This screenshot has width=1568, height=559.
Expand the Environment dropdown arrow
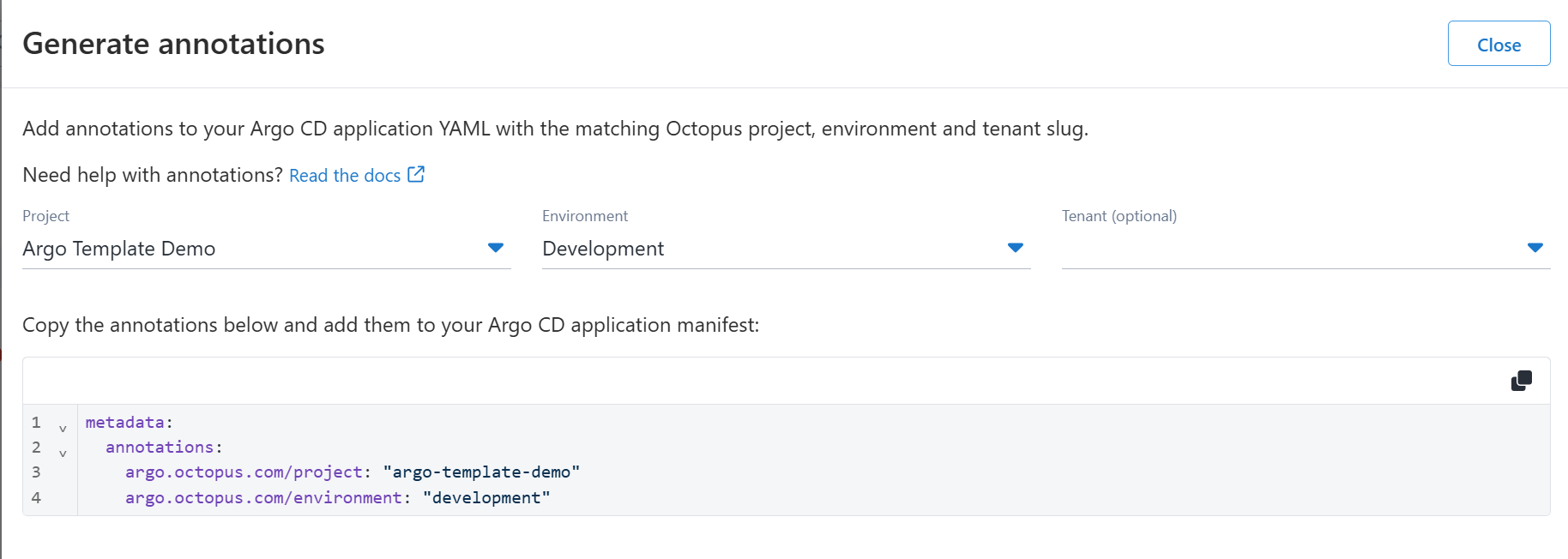click(1015, 248)
